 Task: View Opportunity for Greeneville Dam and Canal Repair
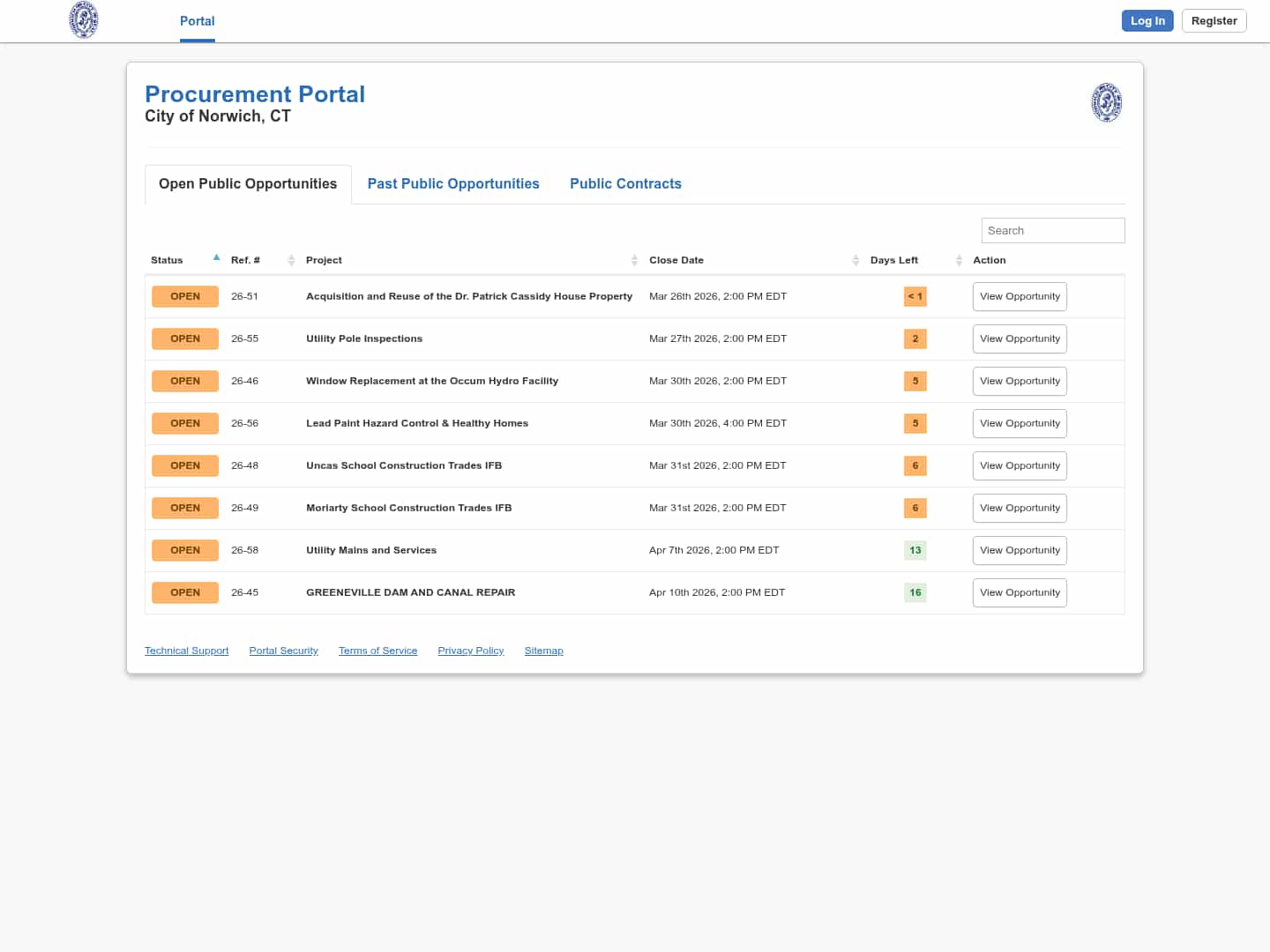click(1020, 592)
